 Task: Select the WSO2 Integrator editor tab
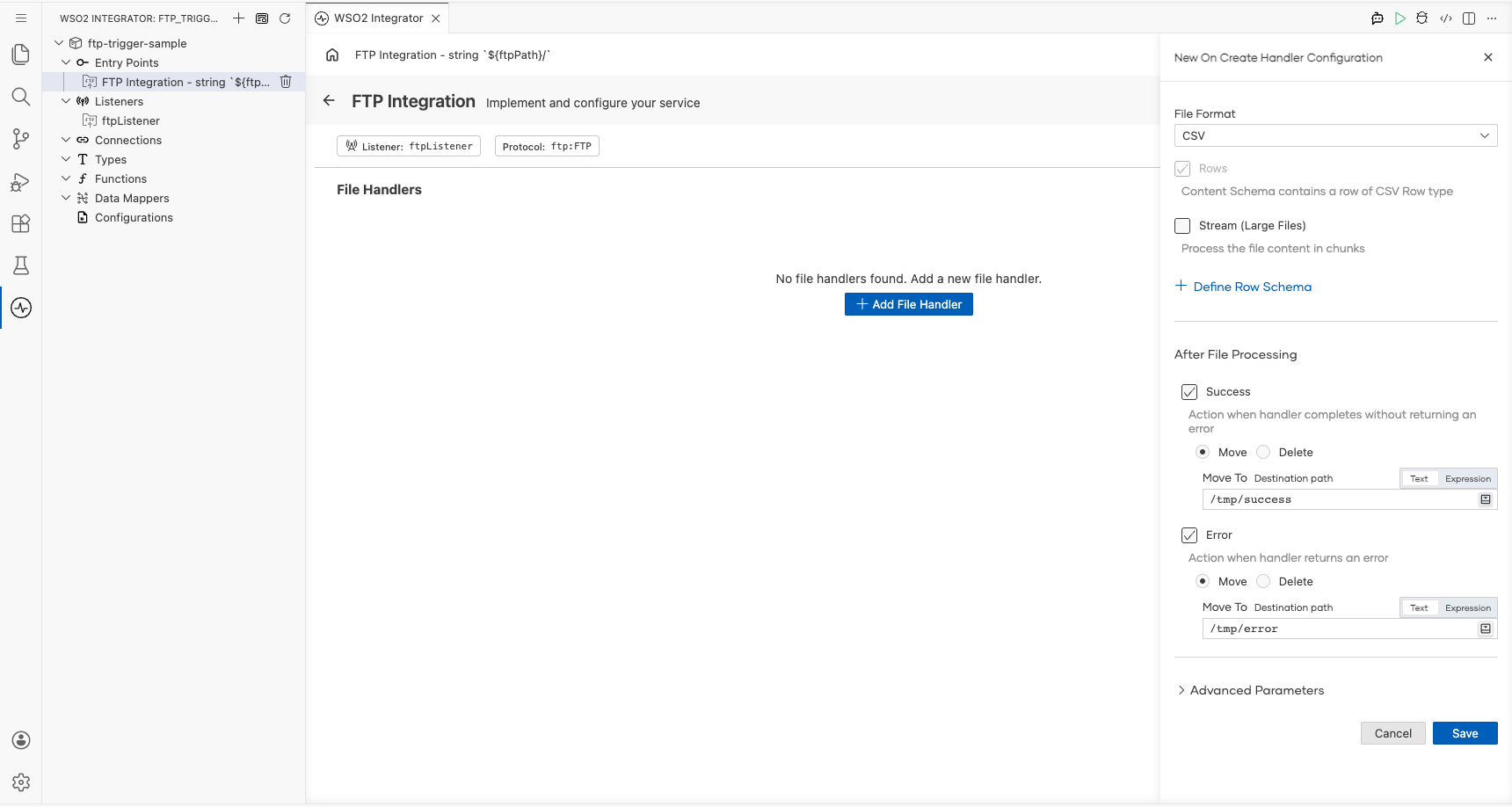click(378, 18)
